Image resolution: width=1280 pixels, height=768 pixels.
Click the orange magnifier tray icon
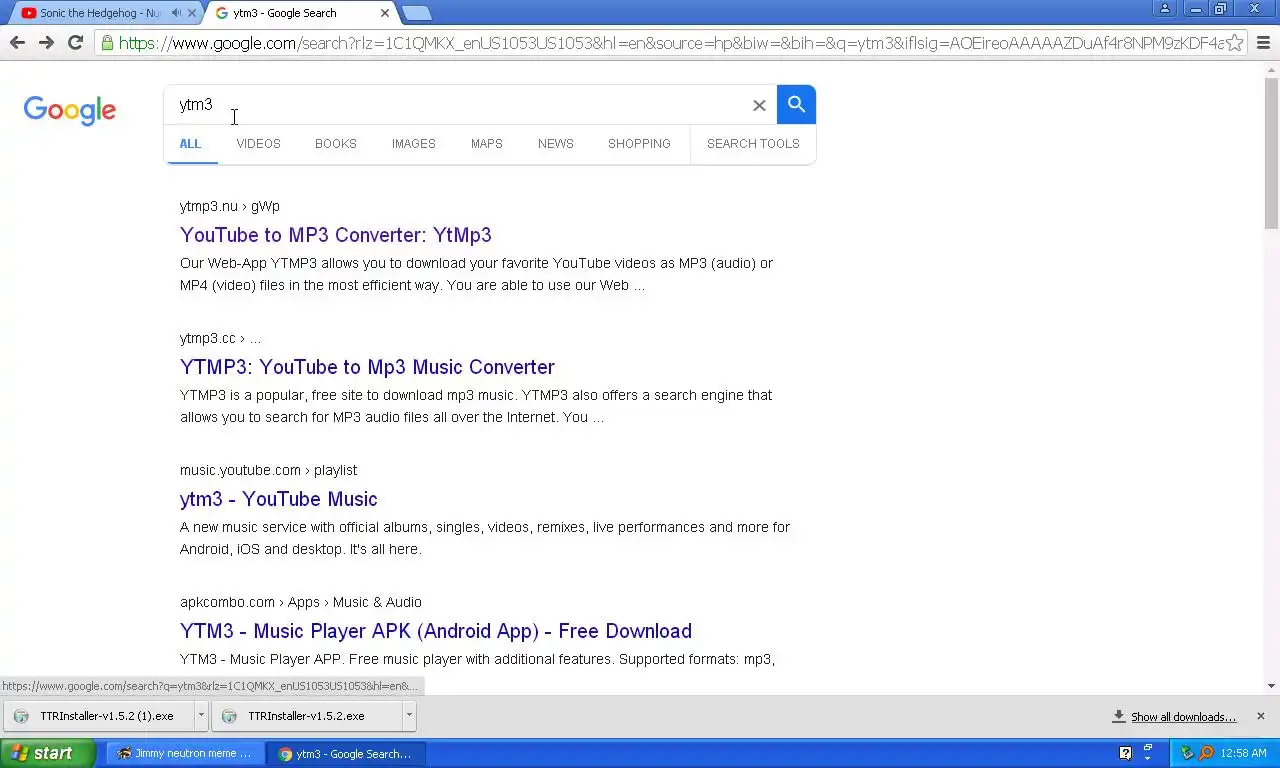[1206, 753]
